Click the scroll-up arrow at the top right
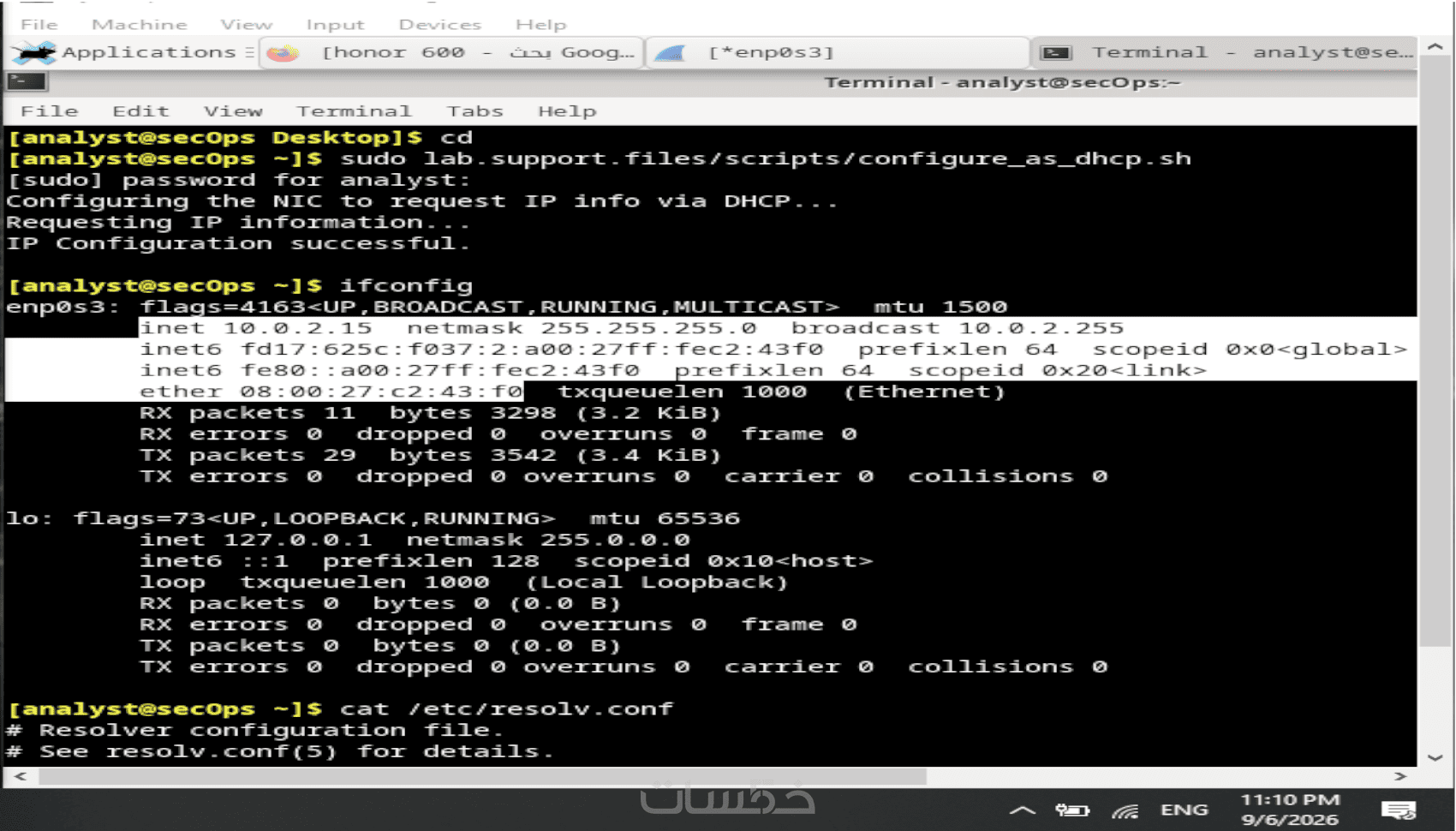 1435,47
